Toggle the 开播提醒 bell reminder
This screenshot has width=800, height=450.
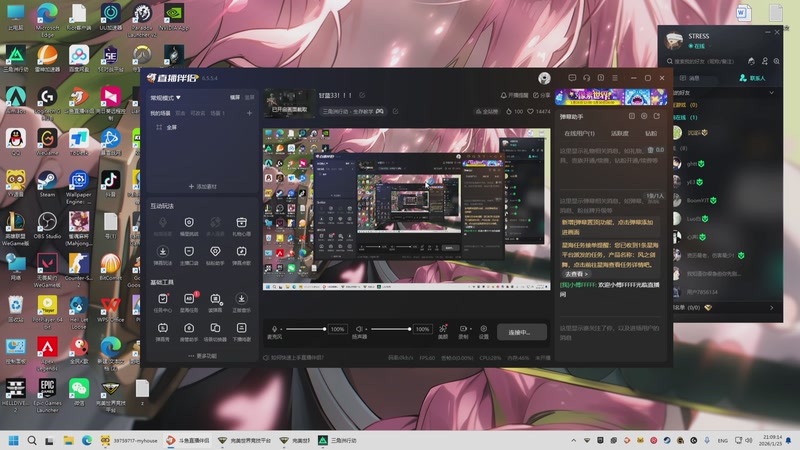click(514, 95)
